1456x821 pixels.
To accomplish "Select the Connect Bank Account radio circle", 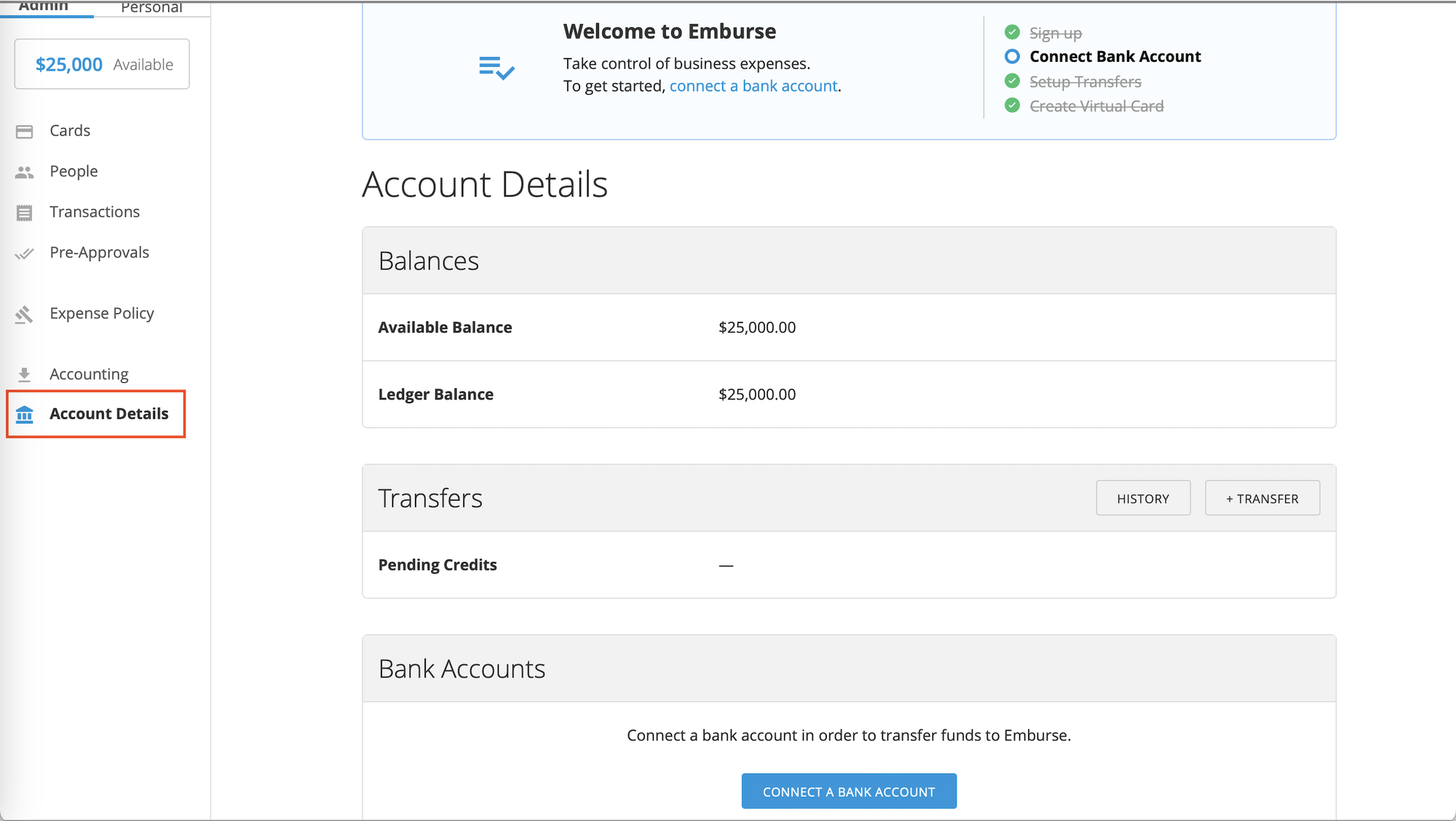I will (1012, 56).
